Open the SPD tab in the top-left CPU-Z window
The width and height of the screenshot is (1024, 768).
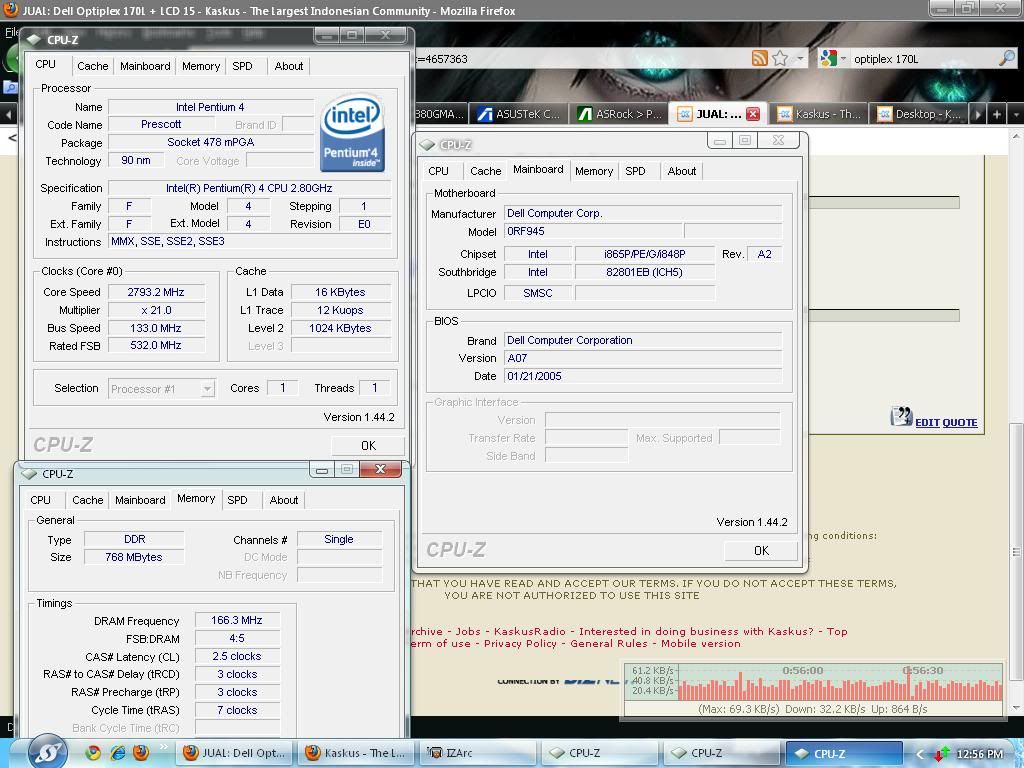pyautogui.click(x=242, y=66)
